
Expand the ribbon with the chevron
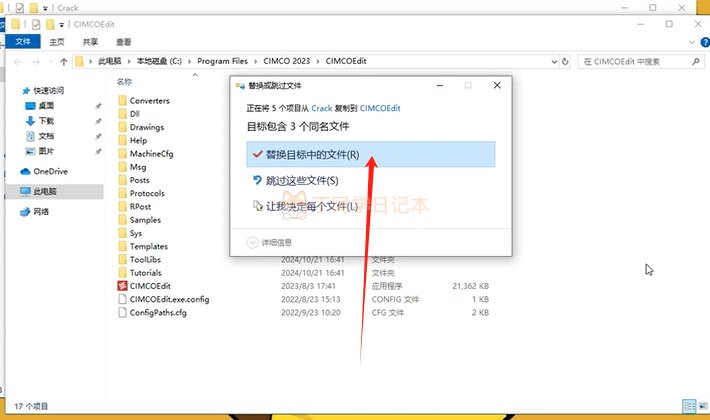(x=691, y=42)
